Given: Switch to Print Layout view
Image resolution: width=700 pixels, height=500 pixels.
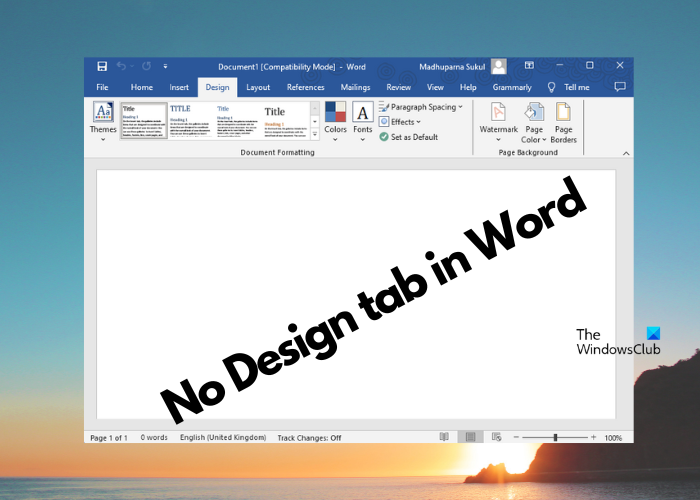Looking at the screenshot, I should pyautogui.click(x=470, y=437).
